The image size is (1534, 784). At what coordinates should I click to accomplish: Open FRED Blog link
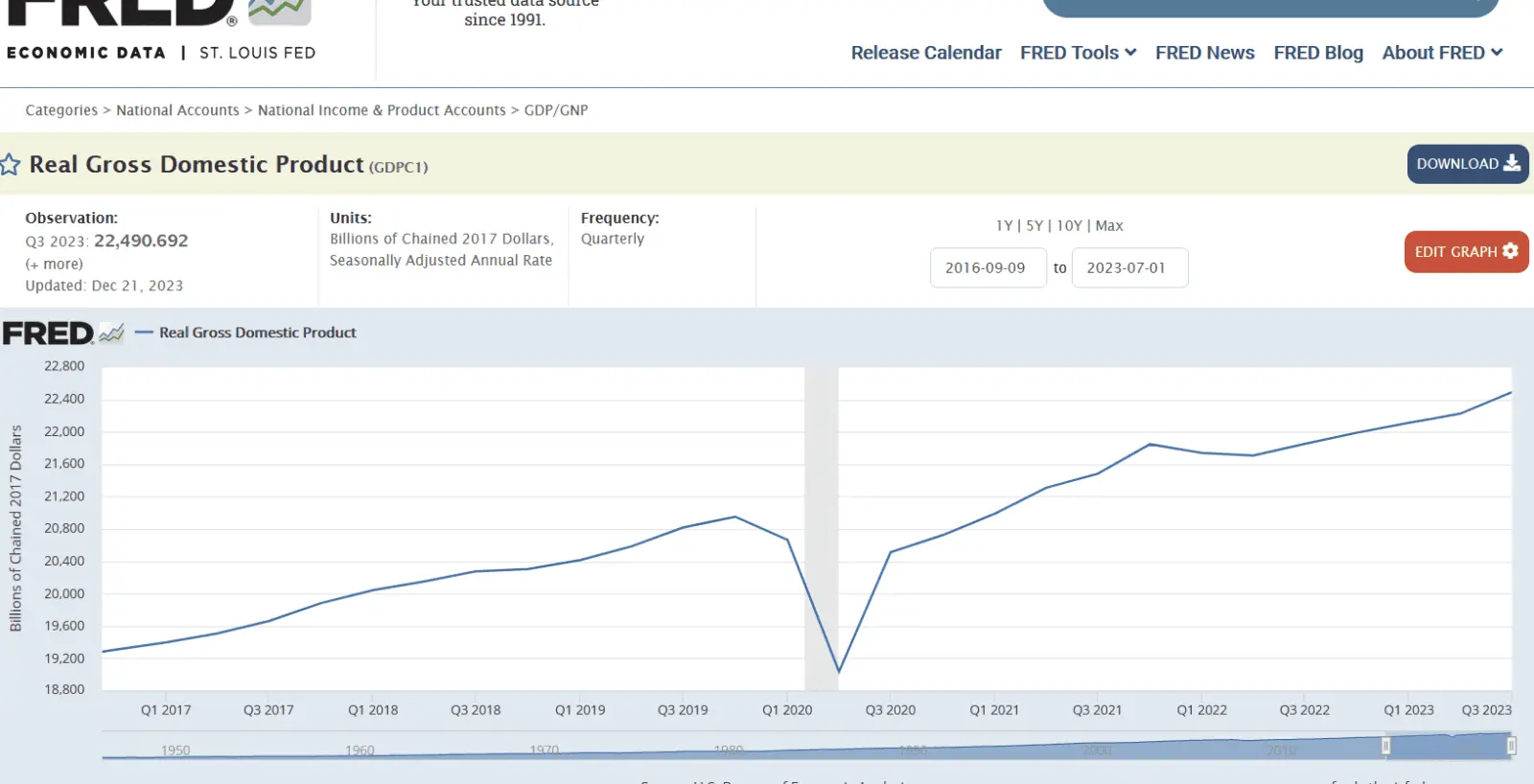[1317, 53]
